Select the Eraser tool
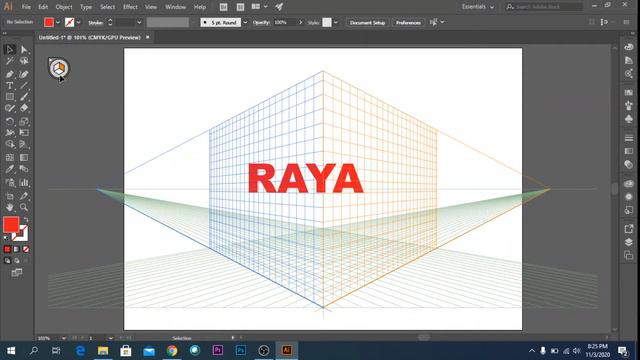This screenshot has width=640, height=360. (24, 108)
